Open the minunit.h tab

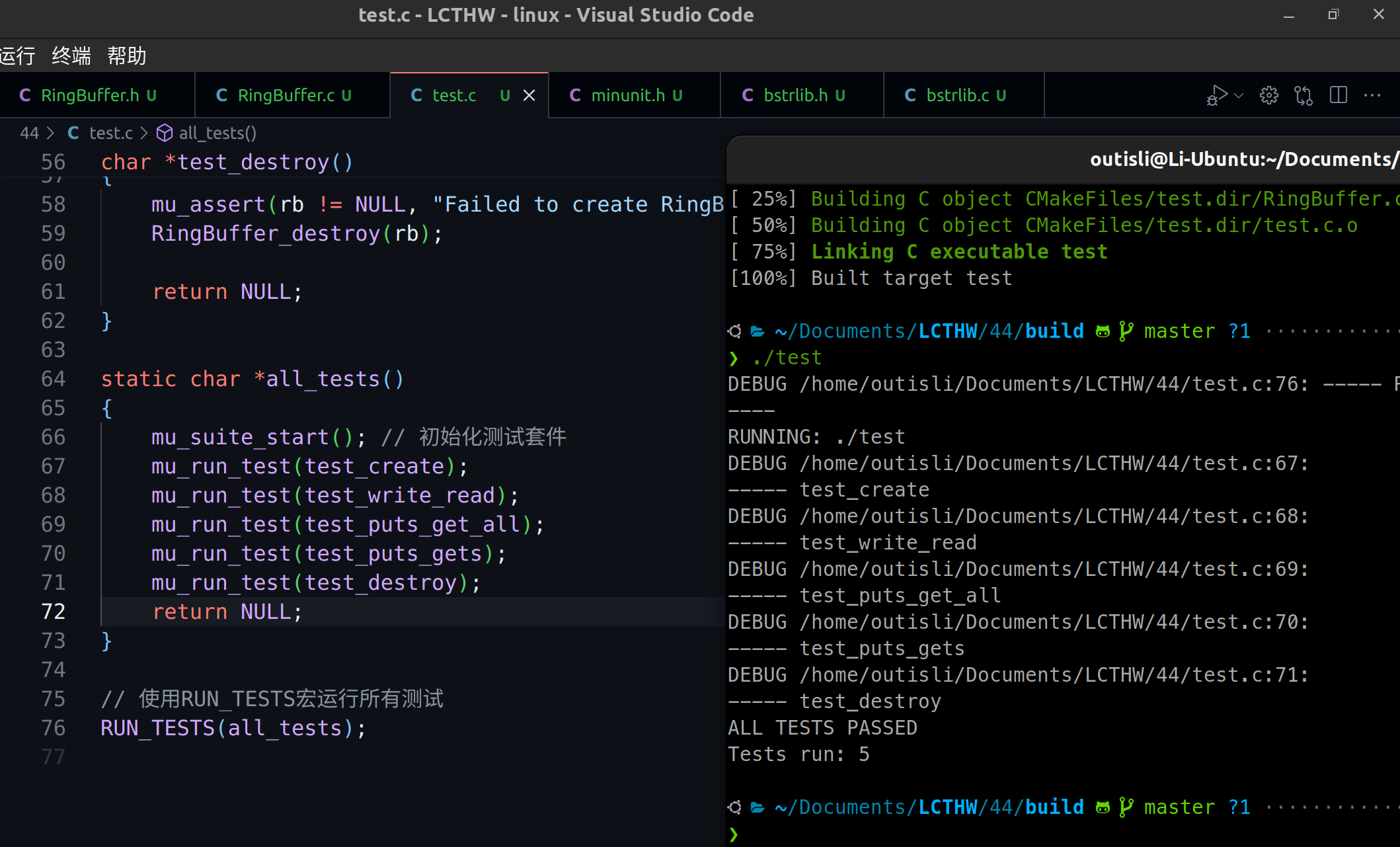(627, 95)
